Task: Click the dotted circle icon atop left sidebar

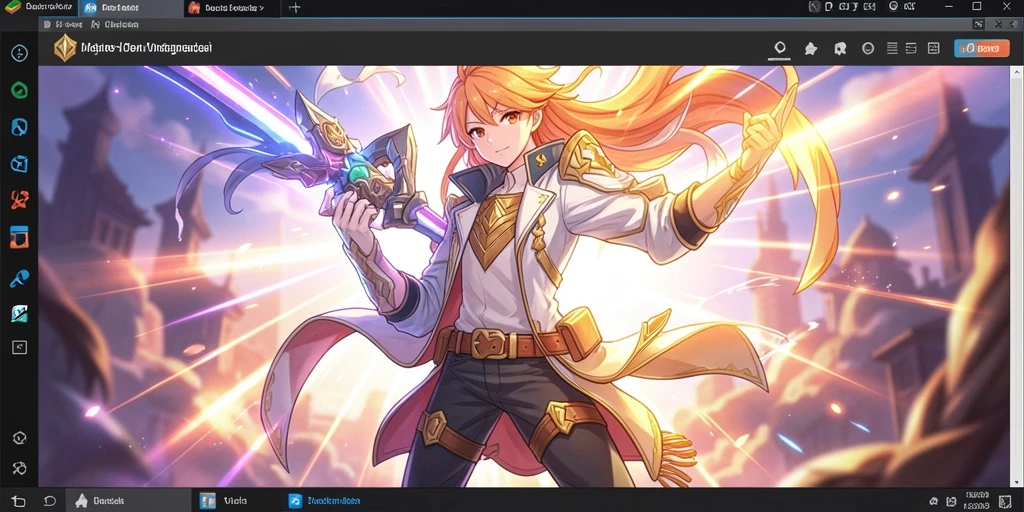Action: (x=20, y=54)
